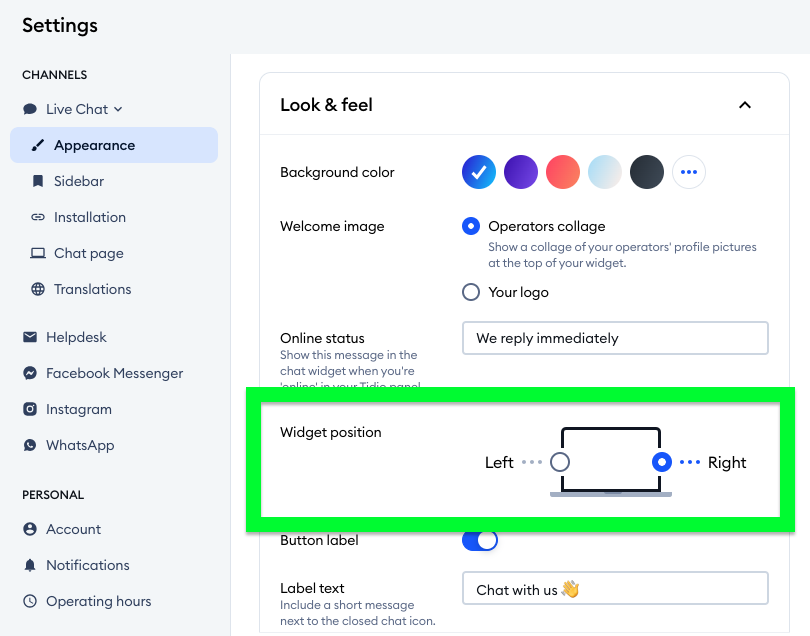Select the Your logo radio option

tap(471, 292)
